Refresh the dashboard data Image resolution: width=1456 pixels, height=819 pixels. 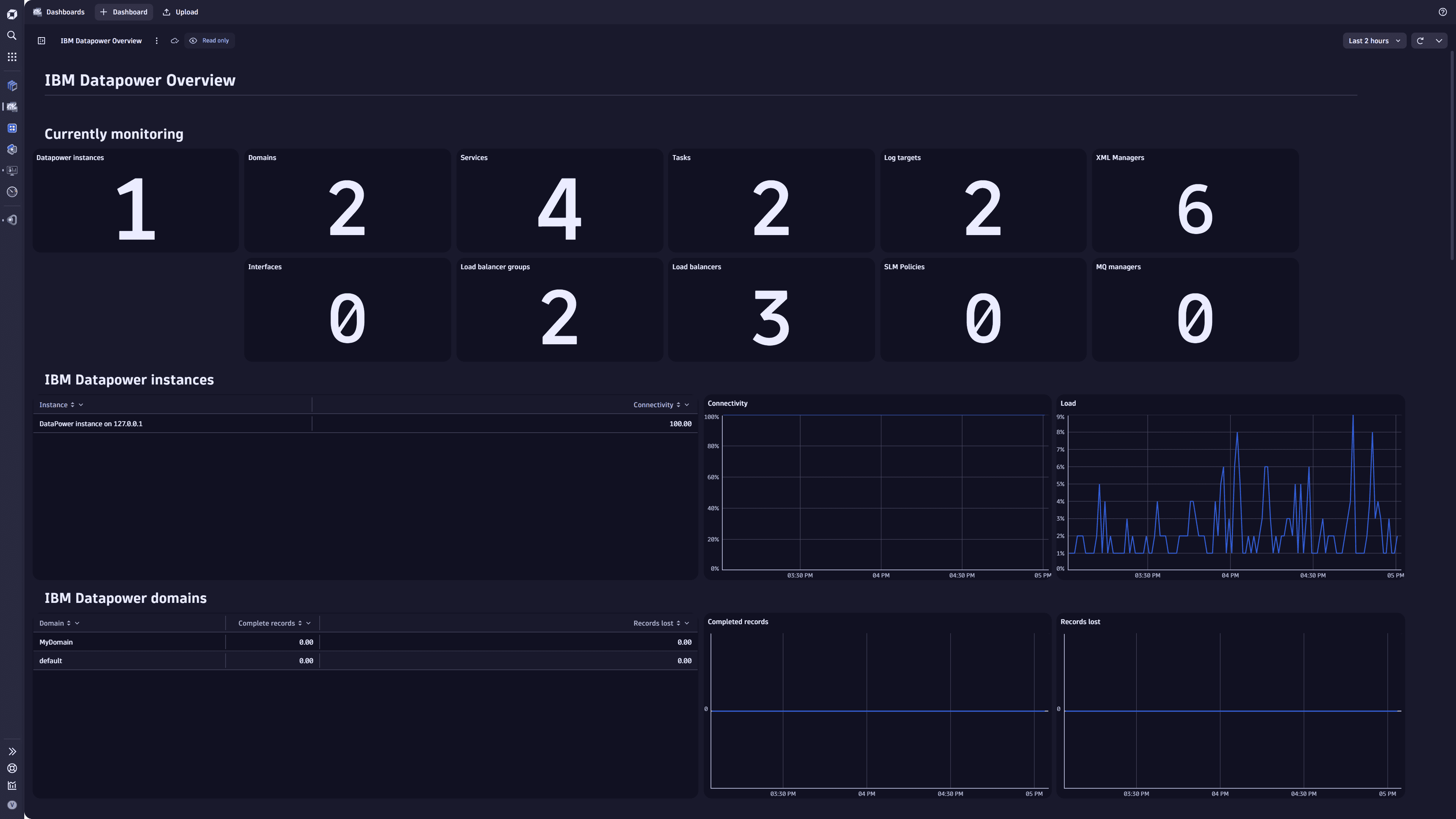[x=1420, y=41]
